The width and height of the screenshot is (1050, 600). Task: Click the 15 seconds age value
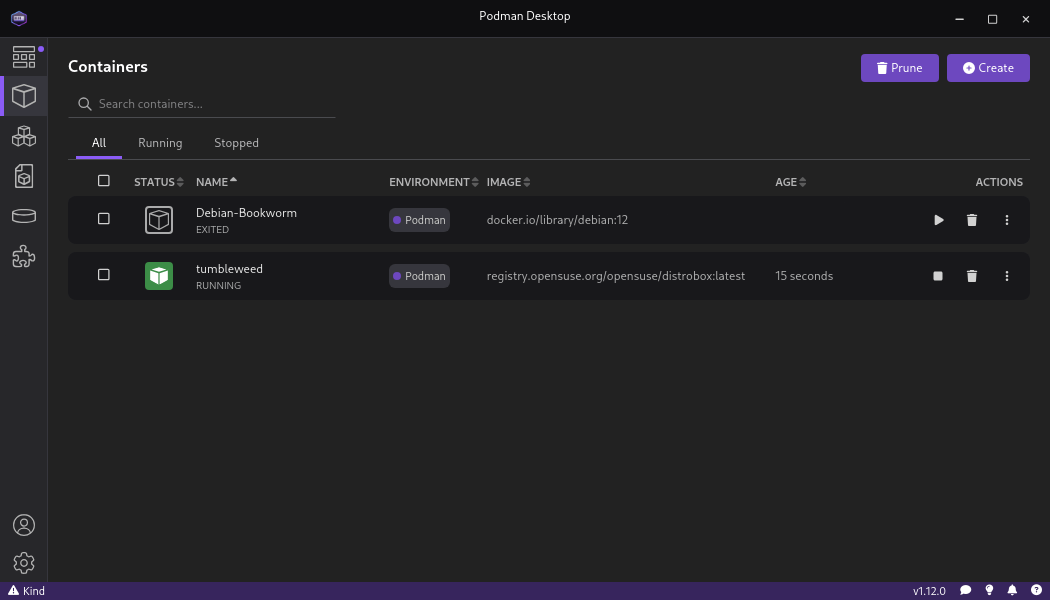click(x=804, y=276)
